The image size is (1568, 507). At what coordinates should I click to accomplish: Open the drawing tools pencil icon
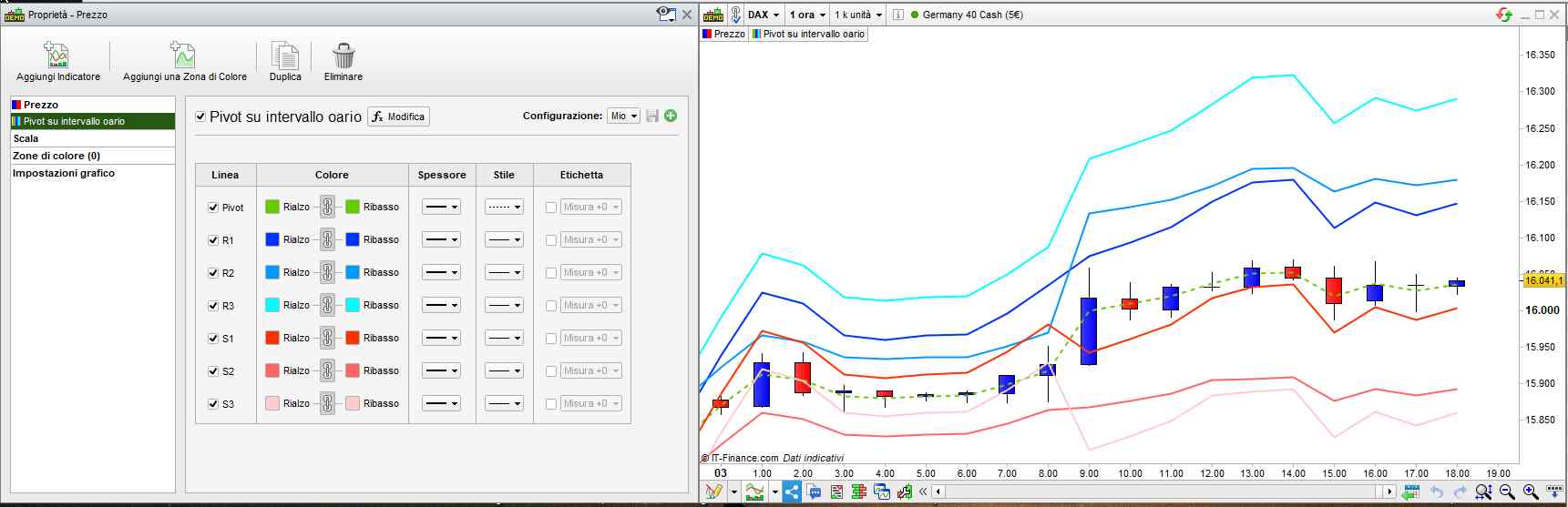[713, 492]
